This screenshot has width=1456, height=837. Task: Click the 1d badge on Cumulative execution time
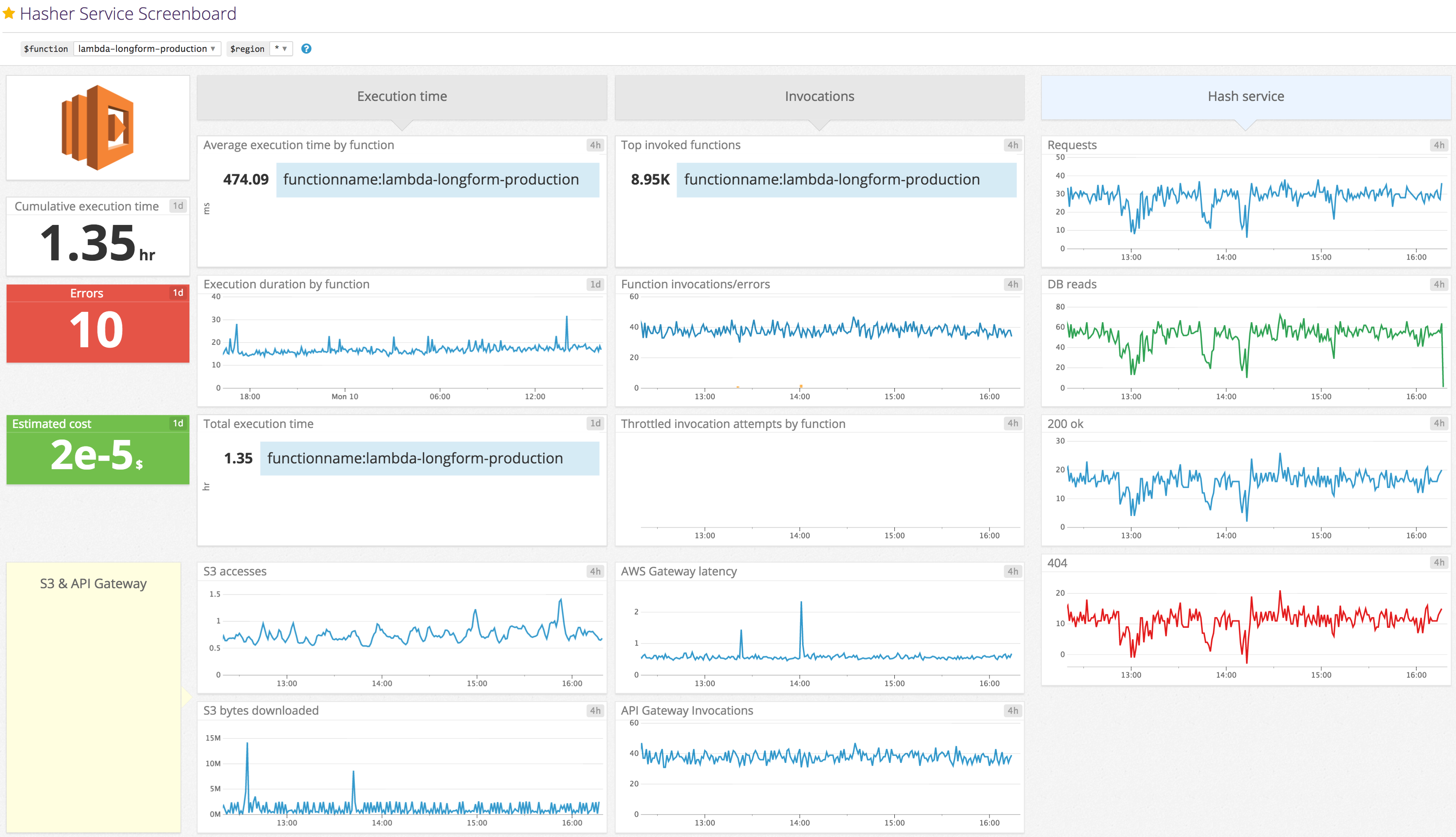(x=178, y=206)
